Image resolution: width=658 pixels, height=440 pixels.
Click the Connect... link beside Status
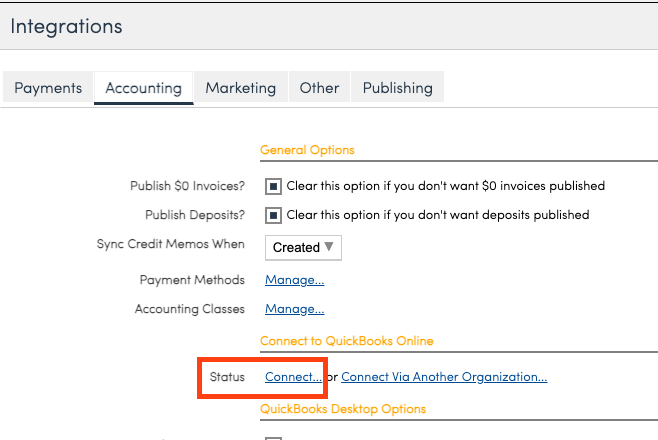[293, 377]
